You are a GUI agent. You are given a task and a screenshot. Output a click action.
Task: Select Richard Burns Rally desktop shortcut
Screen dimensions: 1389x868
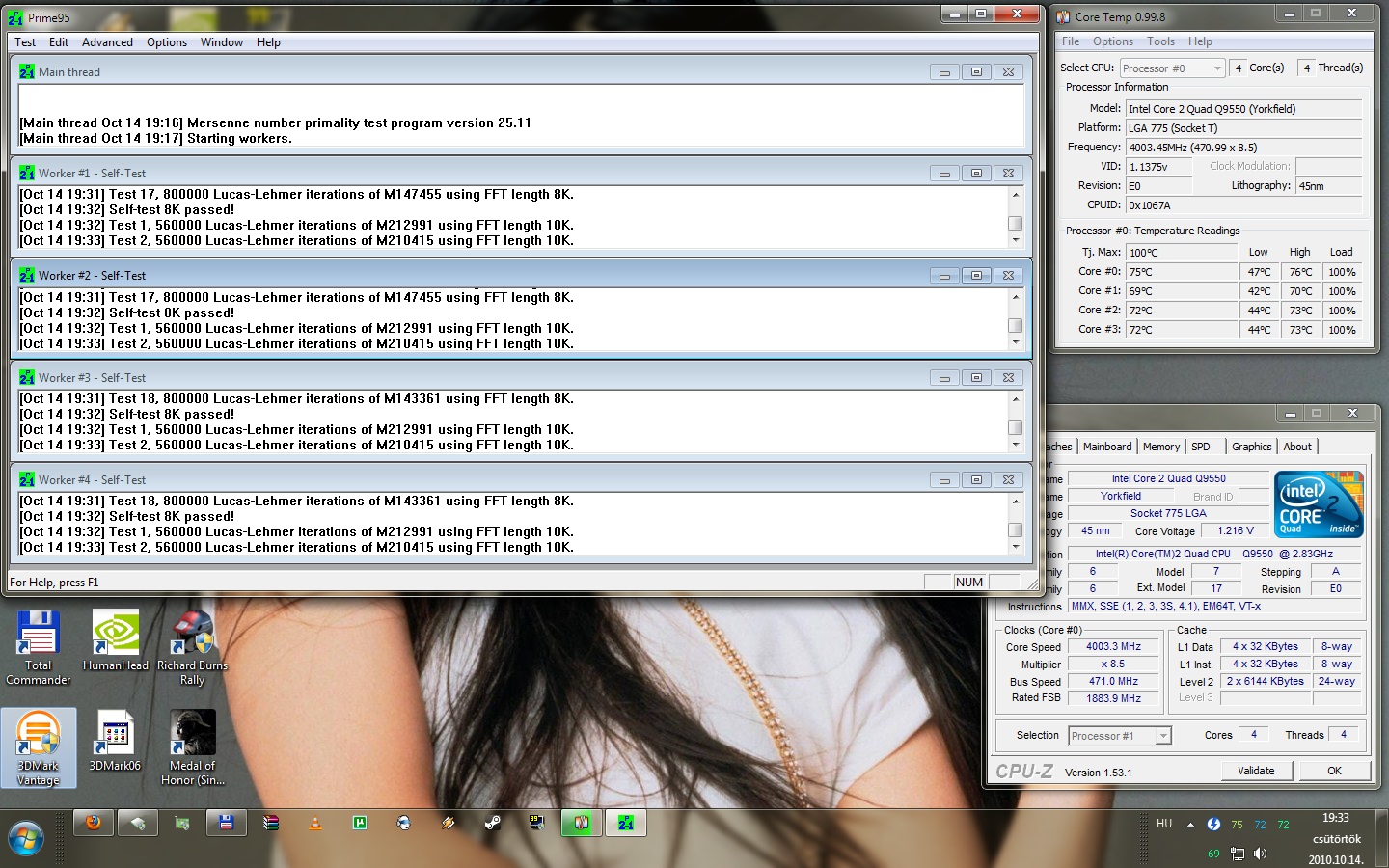pos(192,648)
